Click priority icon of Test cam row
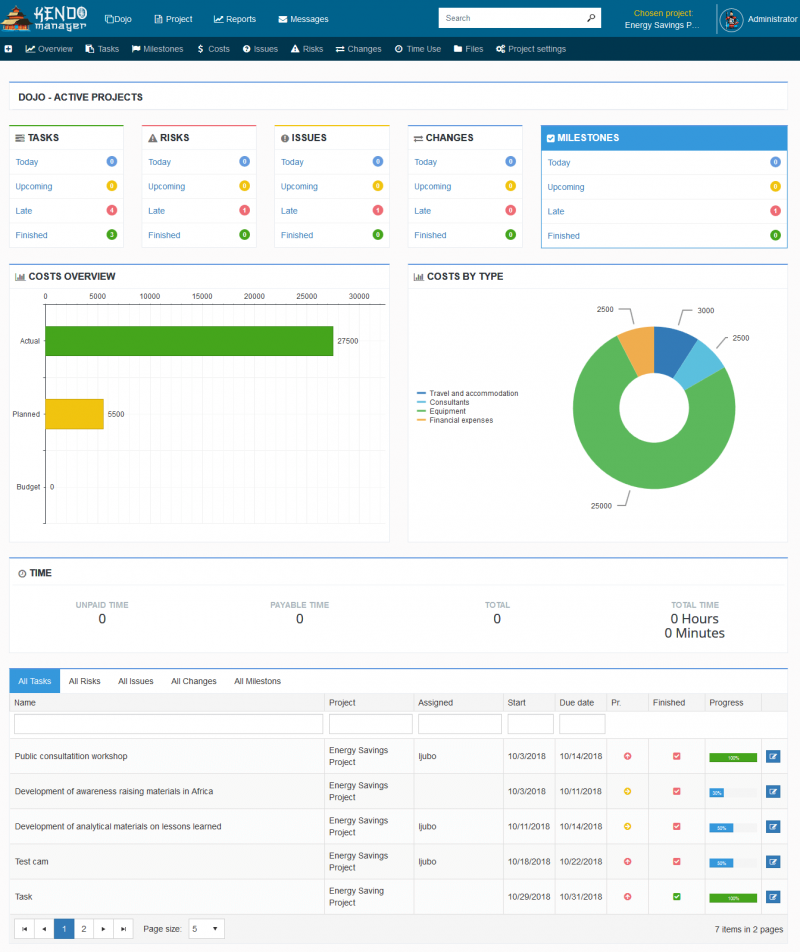Viewport: 800px width, 952px height. tap(628, 862)
